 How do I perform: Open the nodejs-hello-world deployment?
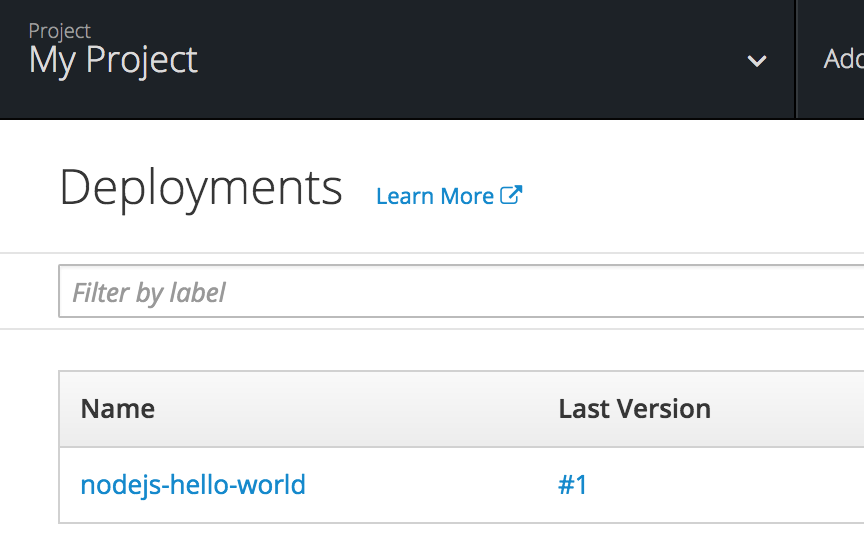(x=193, y=485)
